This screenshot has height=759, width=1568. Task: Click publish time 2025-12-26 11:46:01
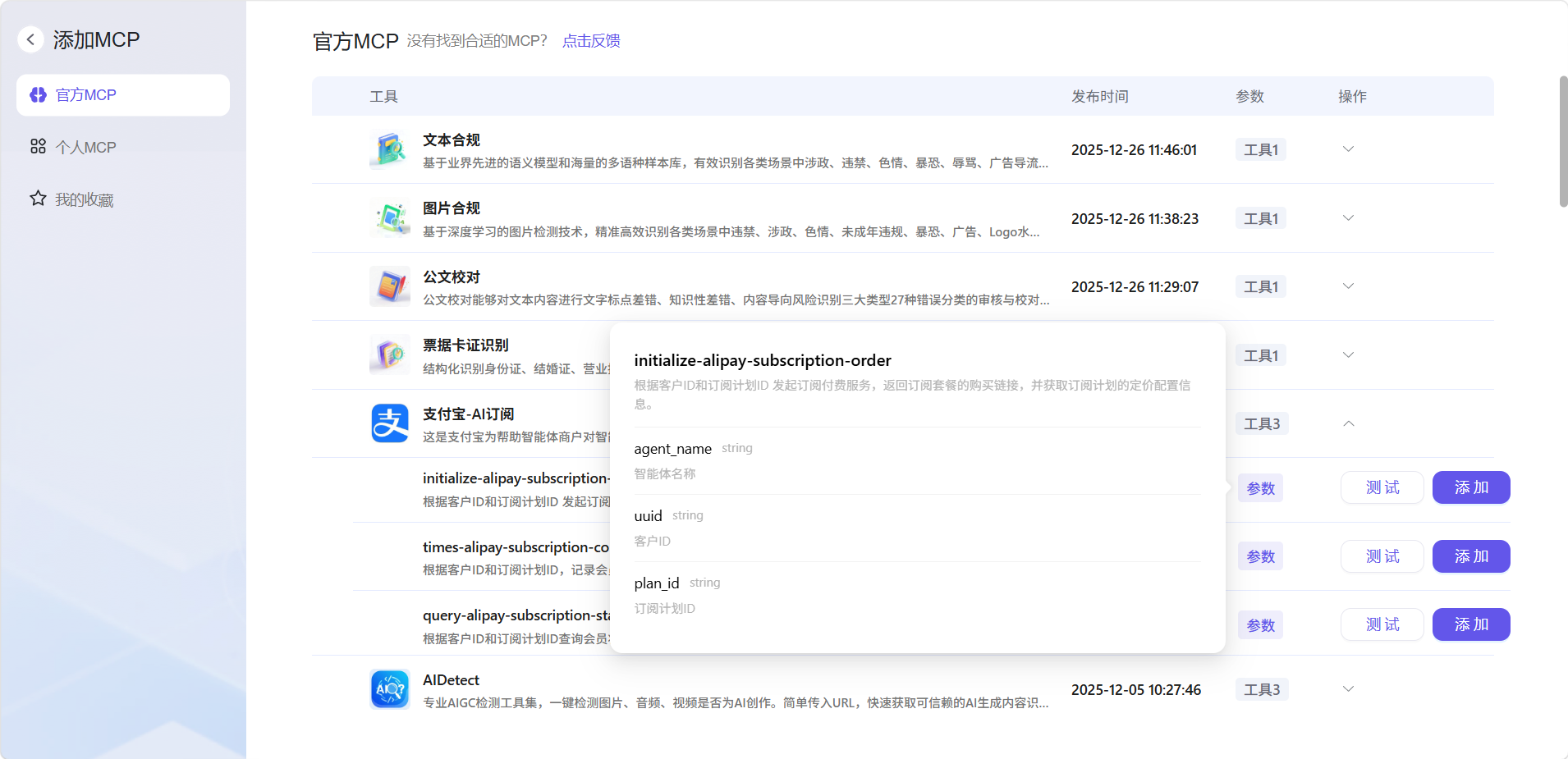coord(1134,150)
